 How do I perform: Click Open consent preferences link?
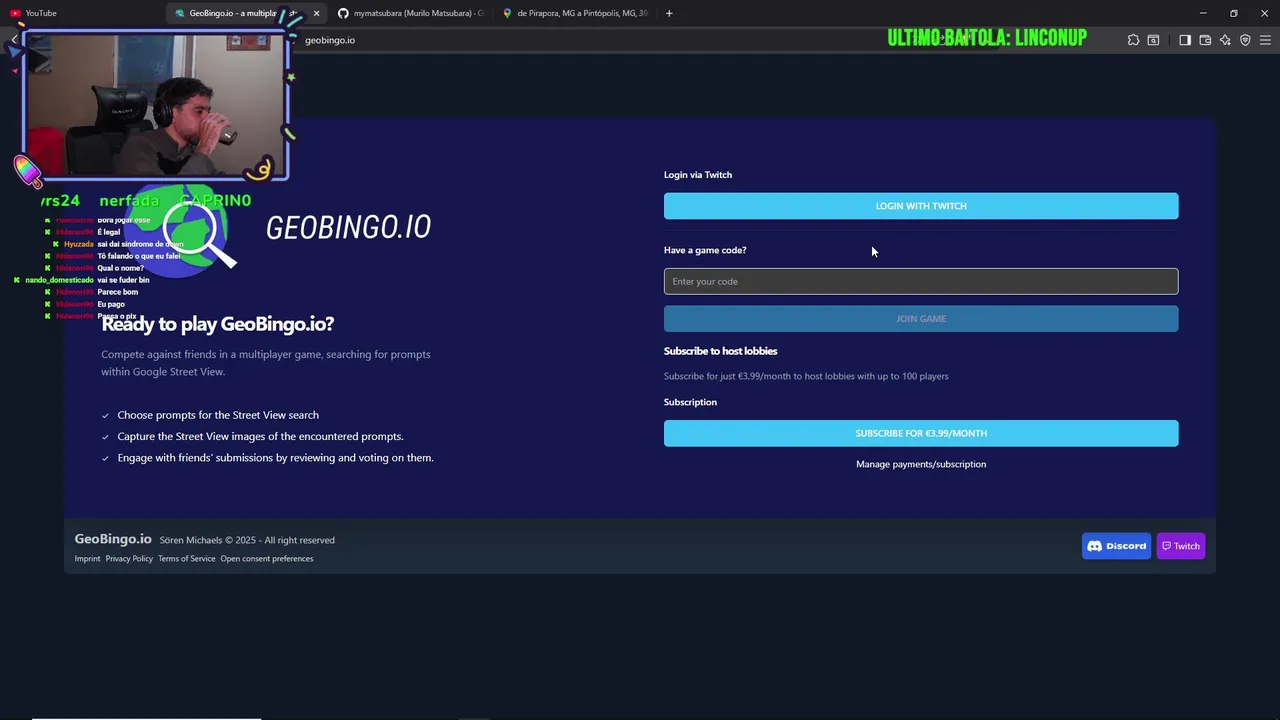(267, 559)
